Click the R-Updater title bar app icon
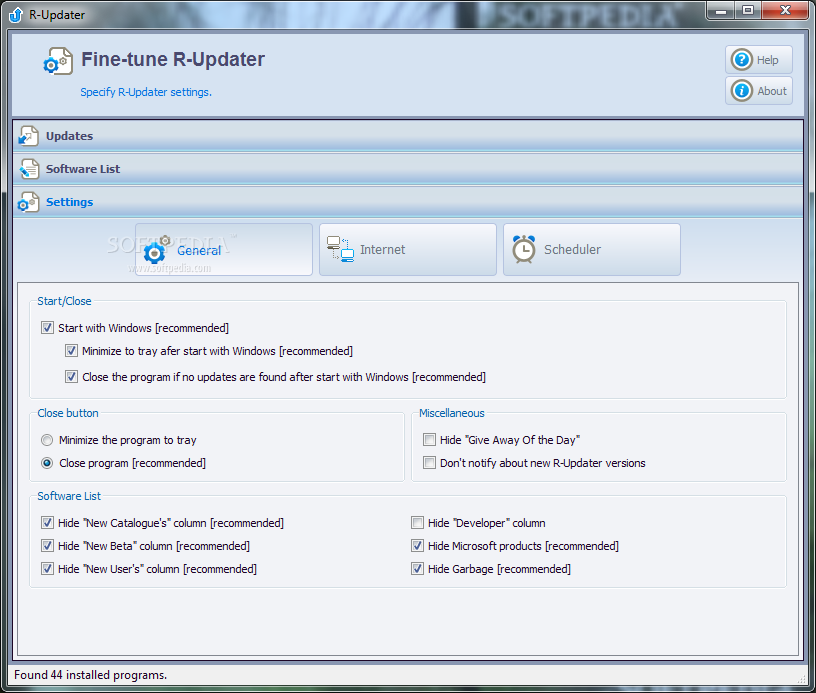This screenshot has height=693, width=816. (x=16, y=15)
